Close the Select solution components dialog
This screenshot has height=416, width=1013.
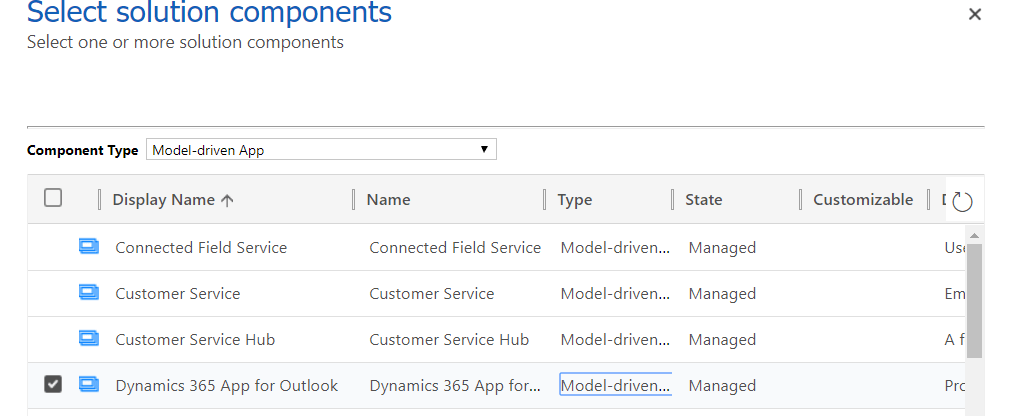tap(975, 14)
